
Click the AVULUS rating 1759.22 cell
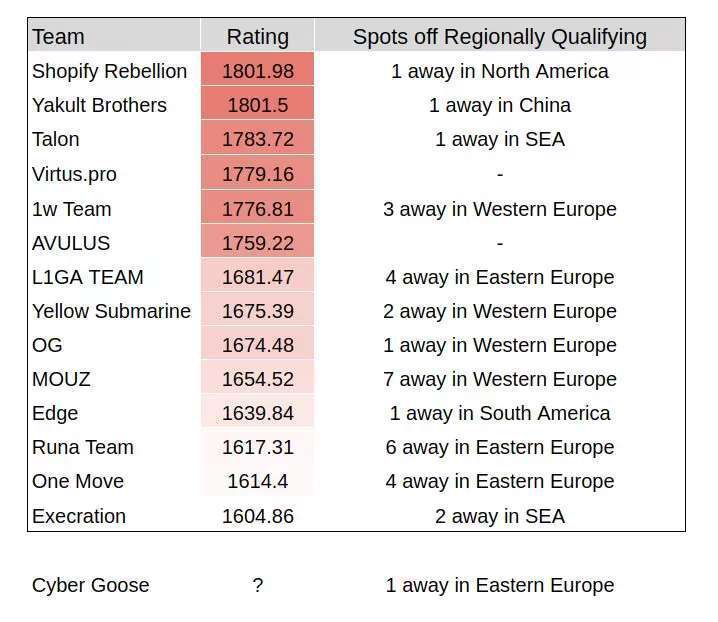tap(257, 243)
